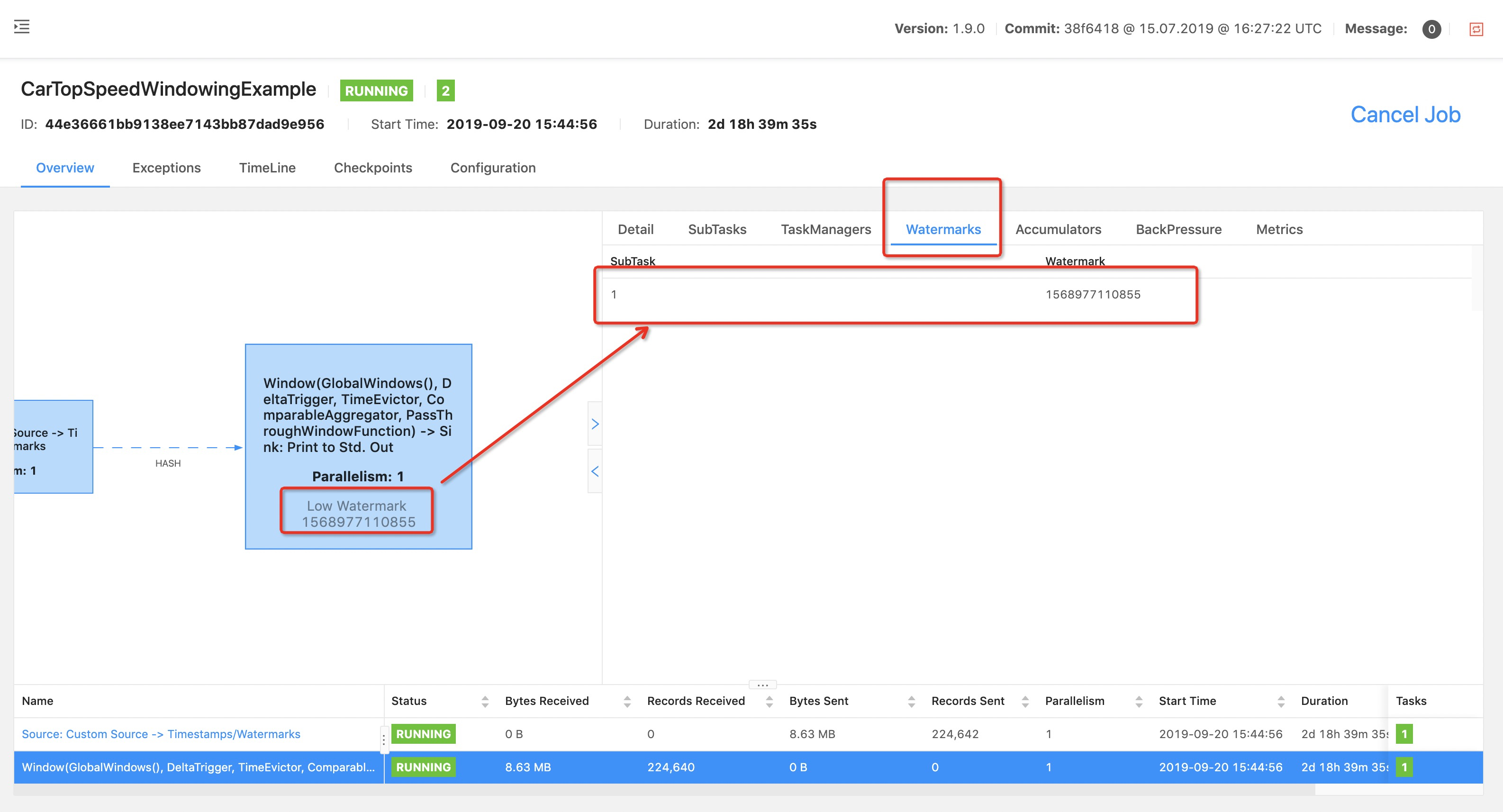Image resolution: width=1503 pixels, height=812 pixels.
Task: Open the Exceptions tab
Action: [x=166, y=168]
